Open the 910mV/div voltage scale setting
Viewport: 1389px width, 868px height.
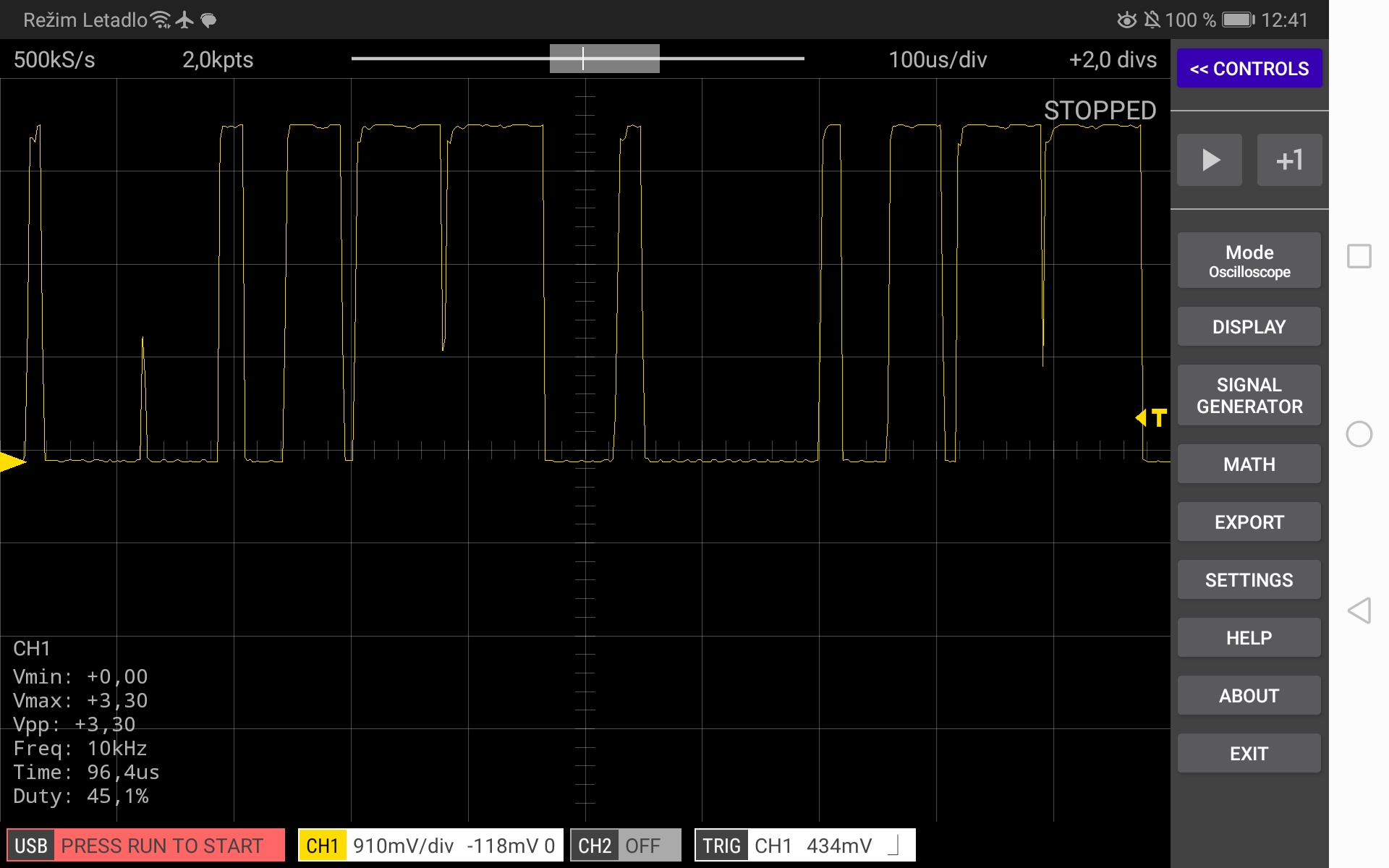403,845
